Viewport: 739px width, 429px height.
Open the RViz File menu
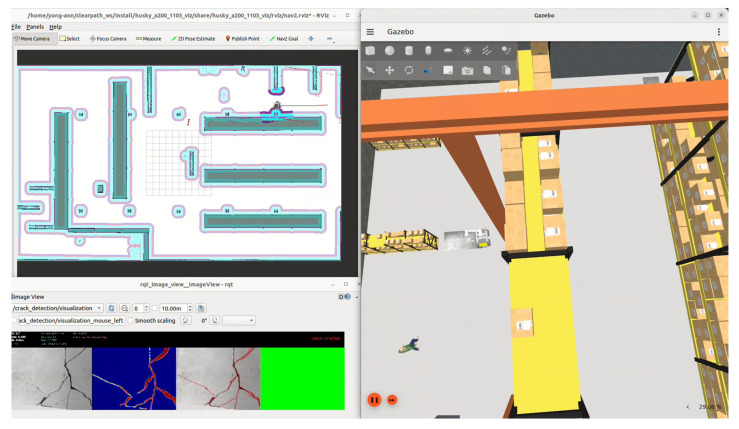(x=16, y=27)
